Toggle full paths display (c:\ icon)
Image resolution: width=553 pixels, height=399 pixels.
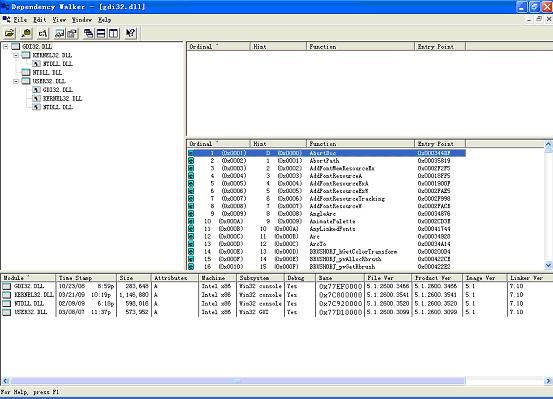tap(43, 34)
